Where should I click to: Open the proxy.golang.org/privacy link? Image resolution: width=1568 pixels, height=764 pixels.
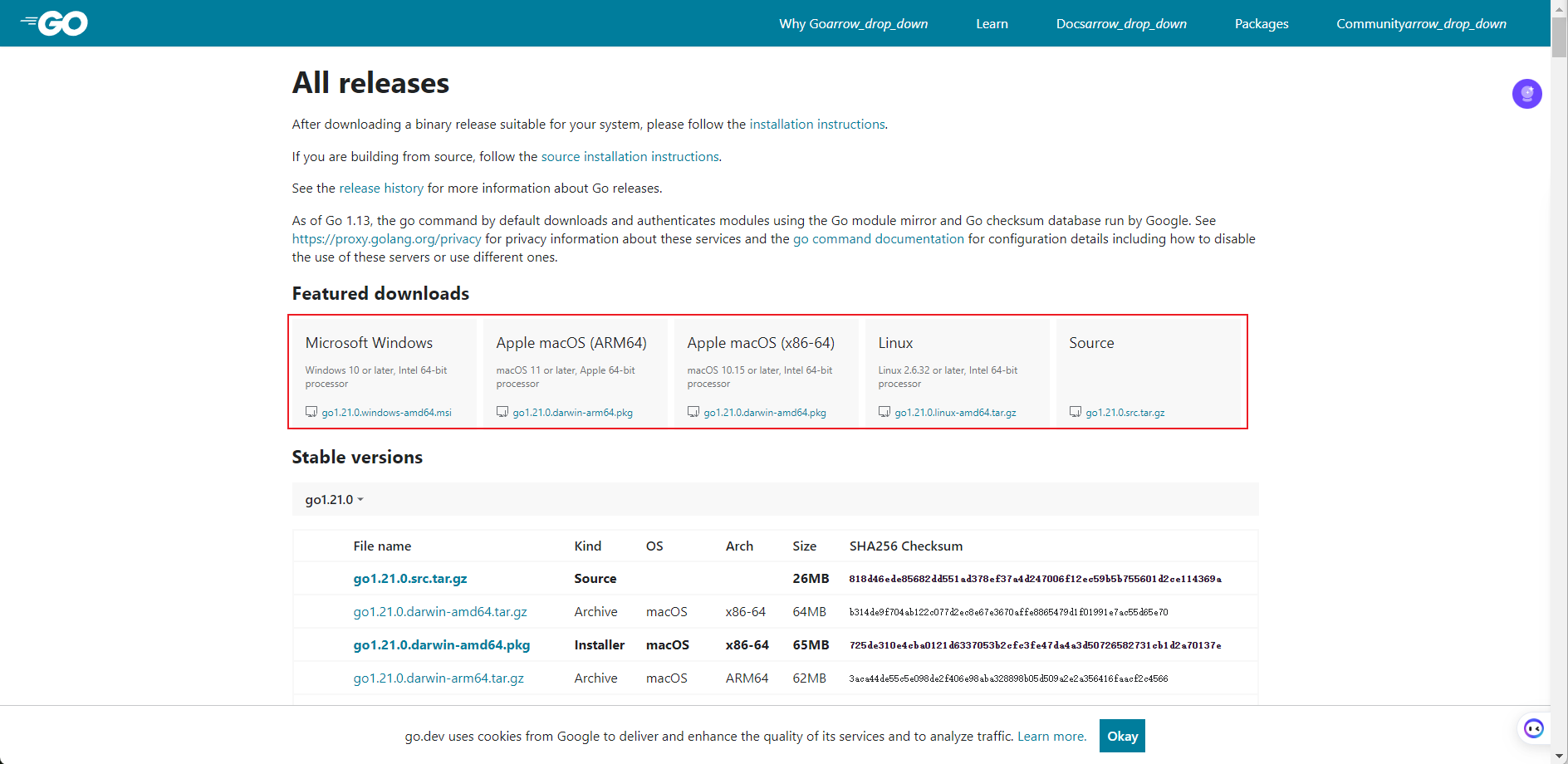tap(387, 239)
